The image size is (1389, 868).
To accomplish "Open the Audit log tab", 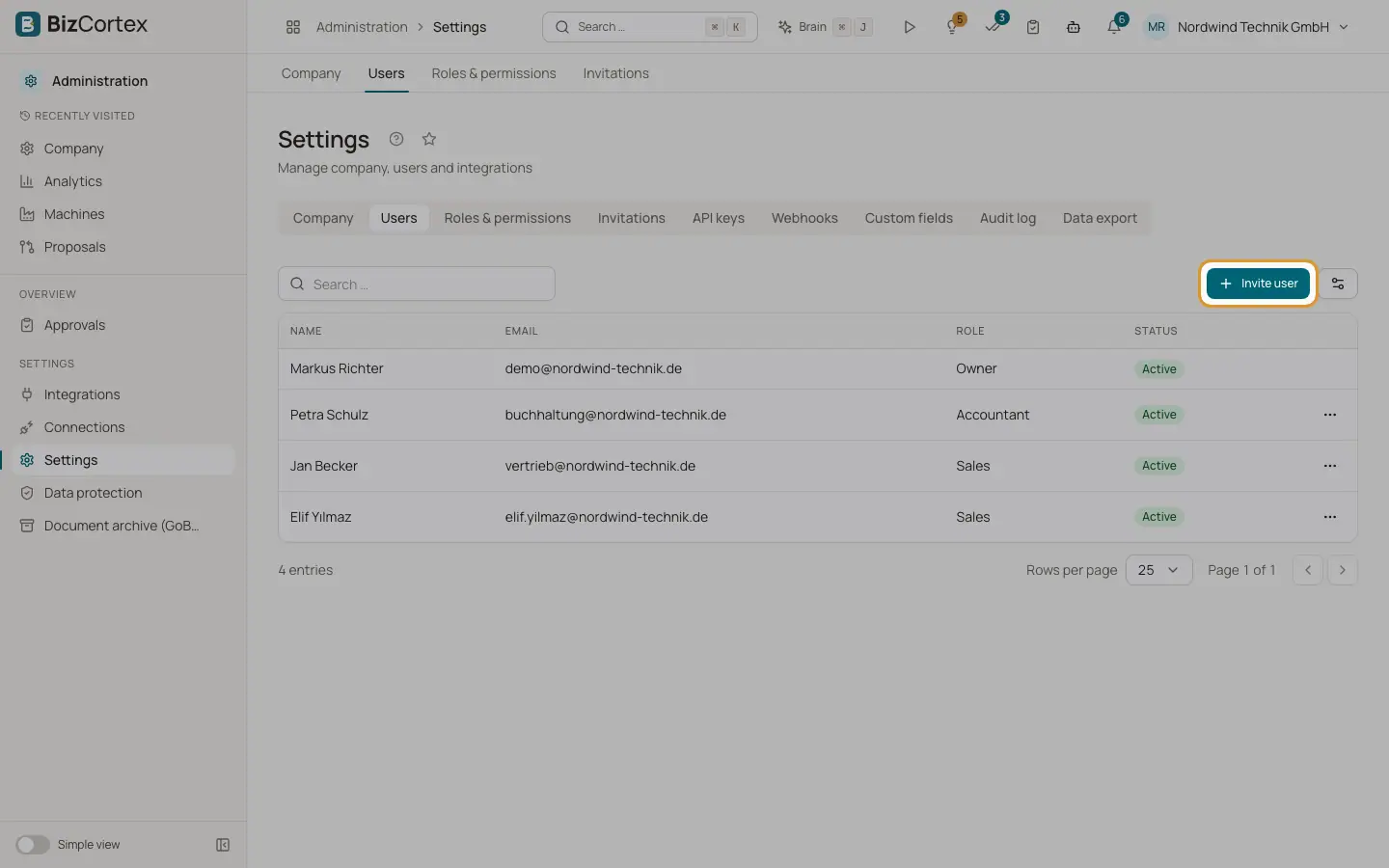I will tap(1008, 218).
